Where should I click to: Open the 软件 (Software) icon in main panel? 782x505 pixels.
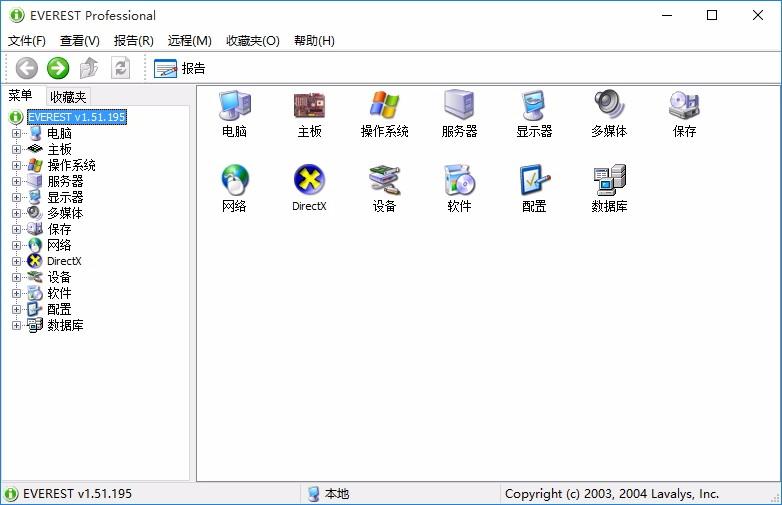tap(459, 180)
